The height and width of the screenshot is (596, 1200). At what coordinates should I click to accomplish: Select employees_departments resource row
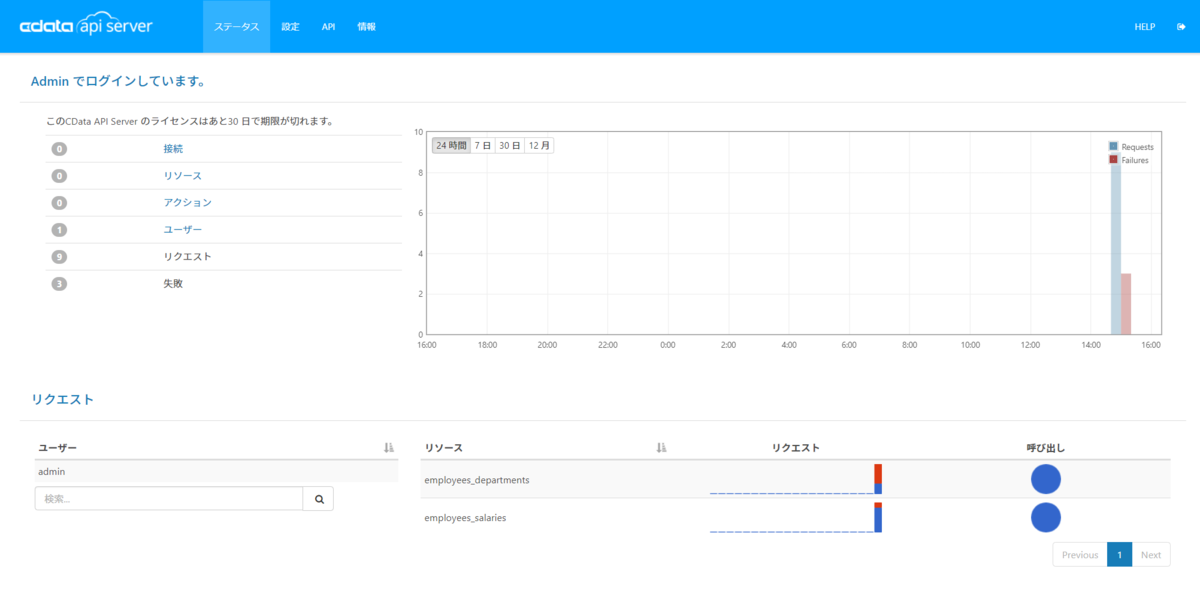(x=795, y=479)
